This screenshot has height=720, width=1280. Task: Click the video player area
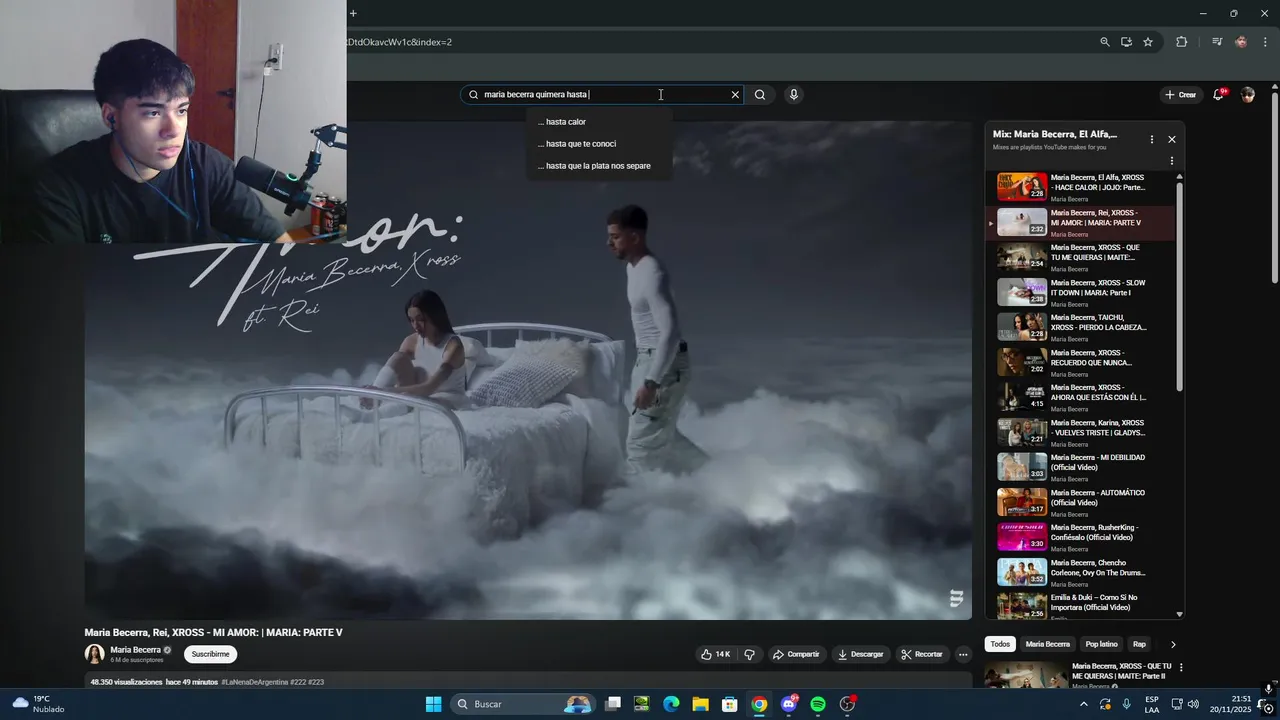pyautogui.click(x=528, y=370)
